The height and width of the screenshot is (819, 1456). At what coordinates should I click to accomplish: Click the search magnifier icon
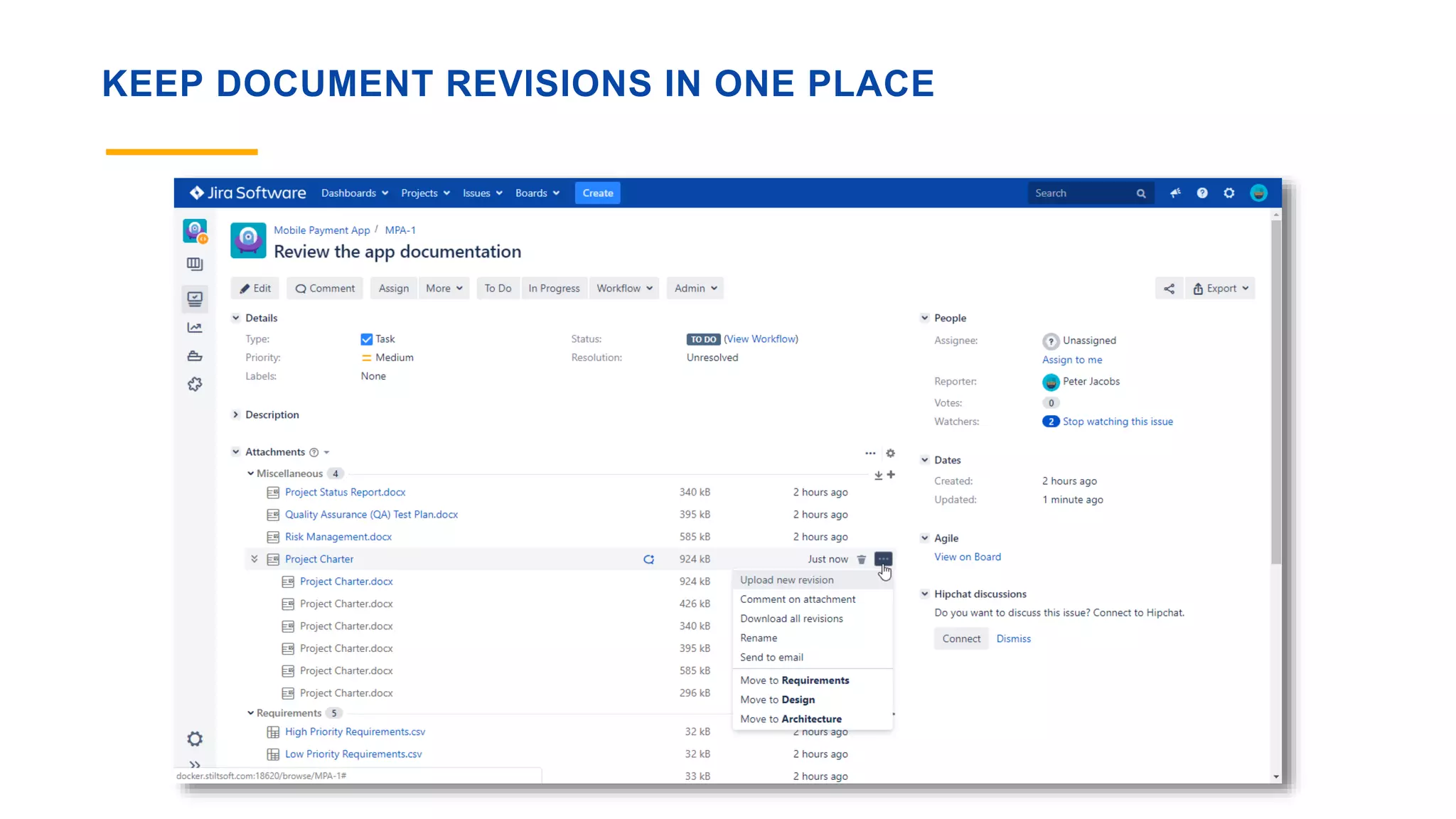coord(1141,193)
